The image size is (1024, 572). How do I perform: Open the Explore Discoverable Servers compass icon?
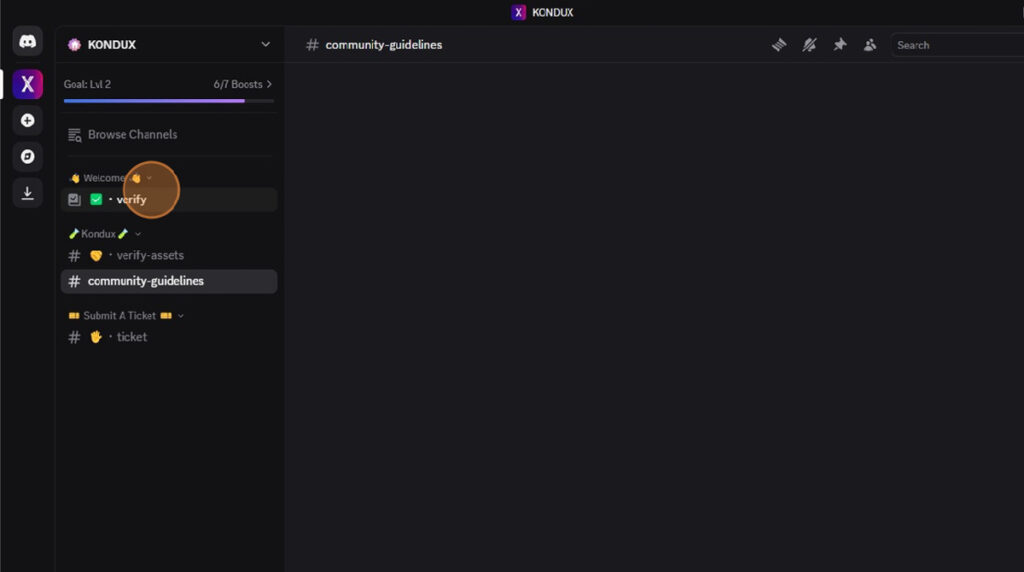[x=27, y=157]
